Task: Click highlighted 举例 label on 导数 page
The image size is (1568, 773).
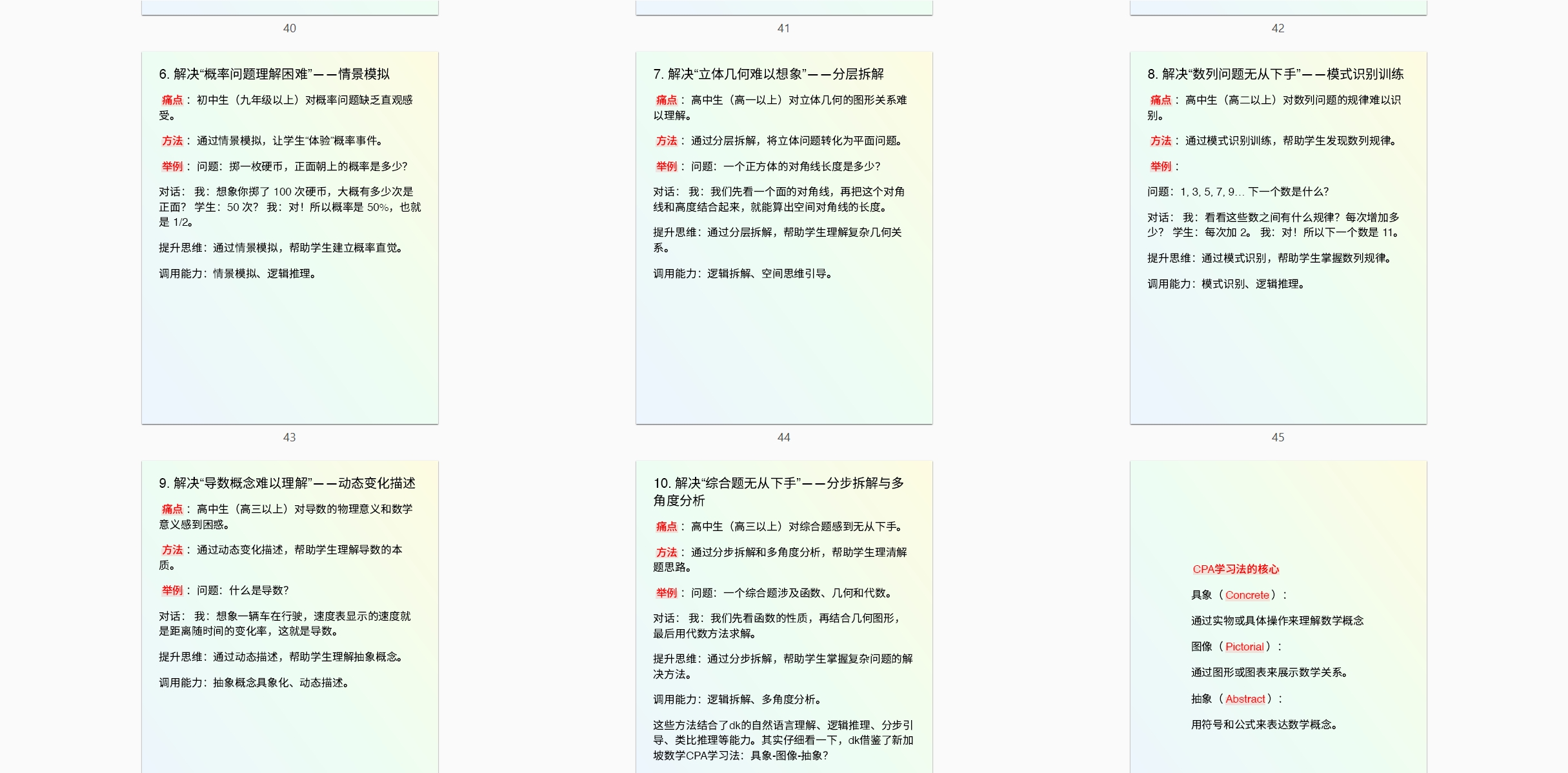Action: (x=172, y=590)
